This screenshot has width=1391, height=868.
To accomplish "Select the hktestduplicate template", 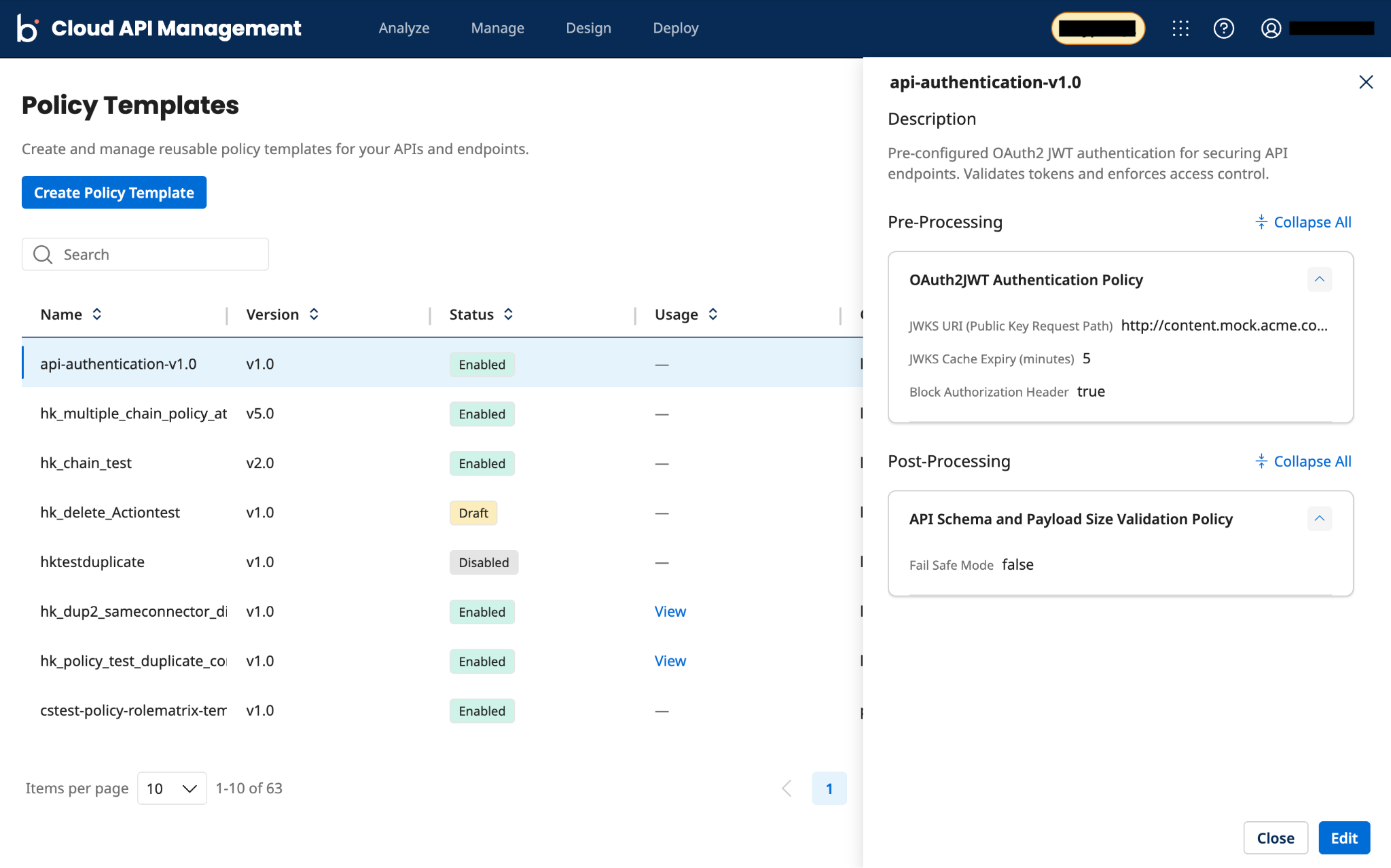I will point(92,562).
